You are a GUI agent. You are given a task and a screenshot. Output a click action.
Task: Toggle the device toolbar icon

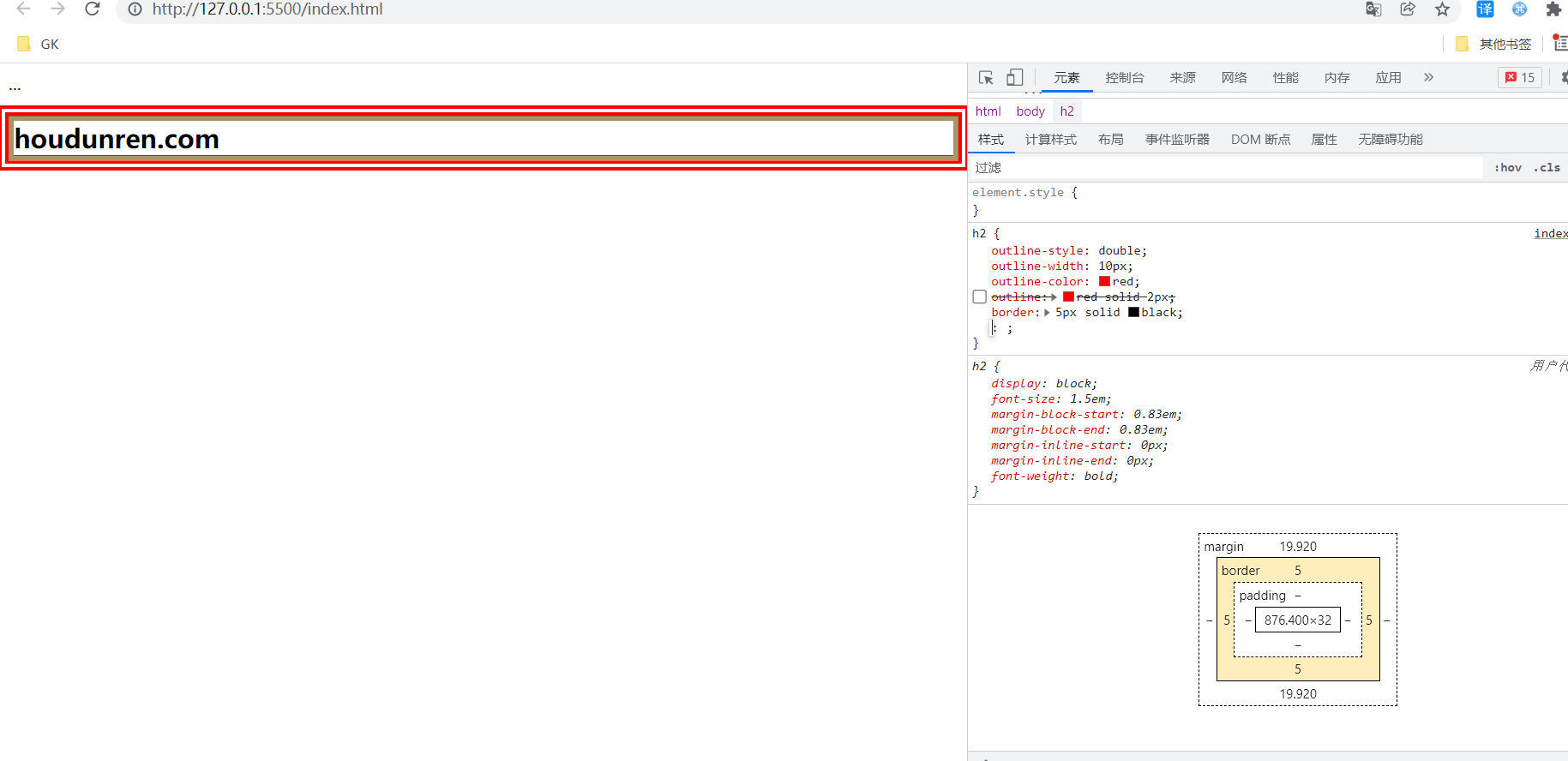(1014, 78)
